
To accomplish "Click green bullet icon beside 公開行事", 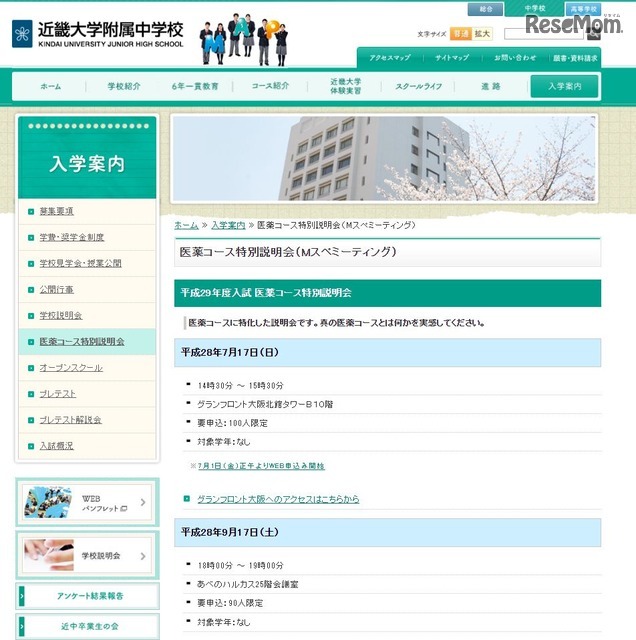I will point(31,290).
